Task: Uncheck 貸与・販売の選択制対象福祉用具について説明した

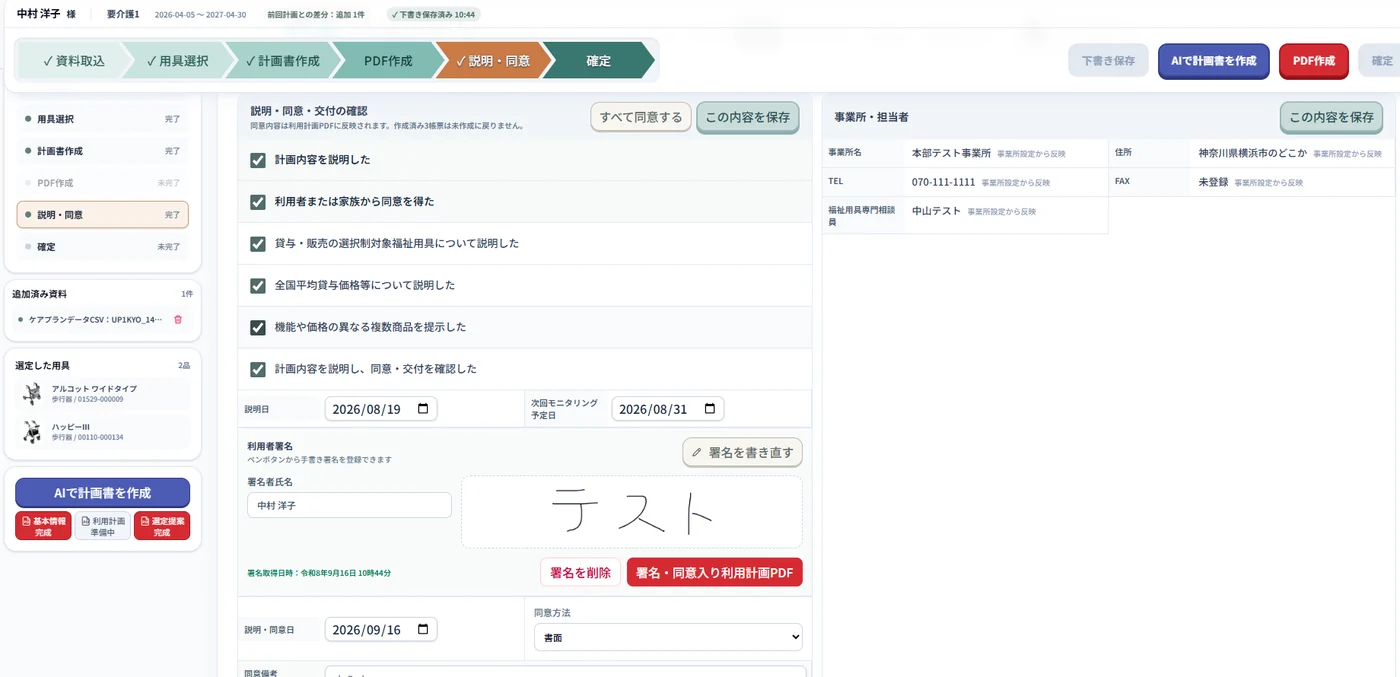Action: [258, 244]
